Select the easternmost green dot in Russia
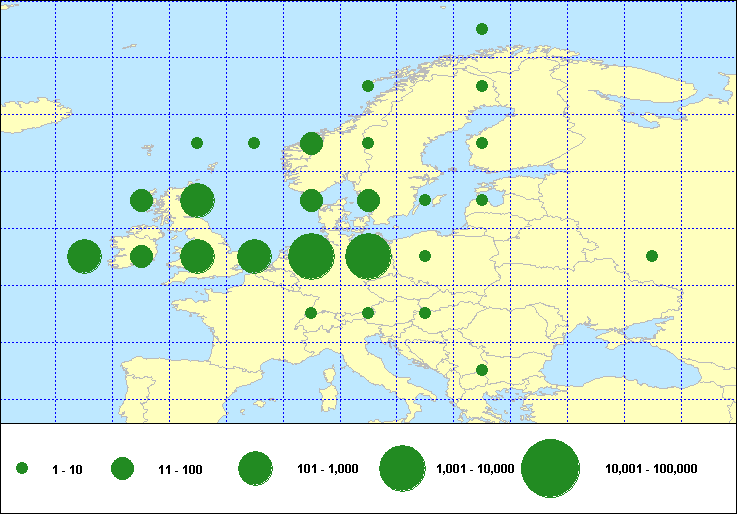Image resolution: width=737 pixels, height=514 pixels. (x=652, y=256)
